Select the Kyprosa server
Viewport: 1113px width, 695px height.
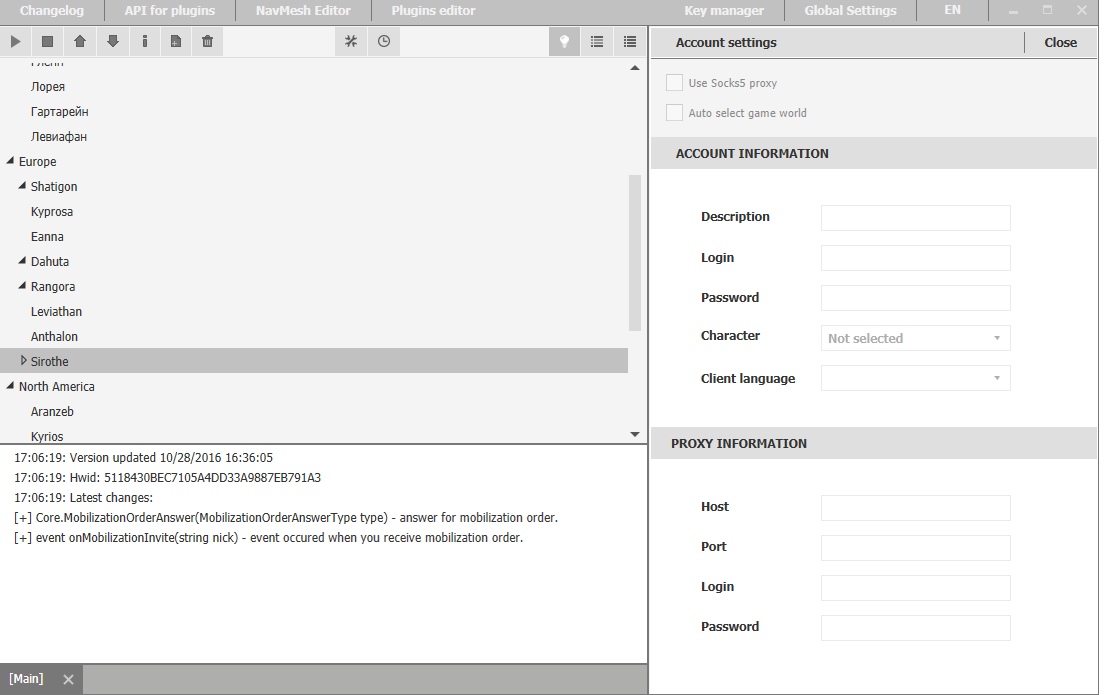[x=52, y=212]
